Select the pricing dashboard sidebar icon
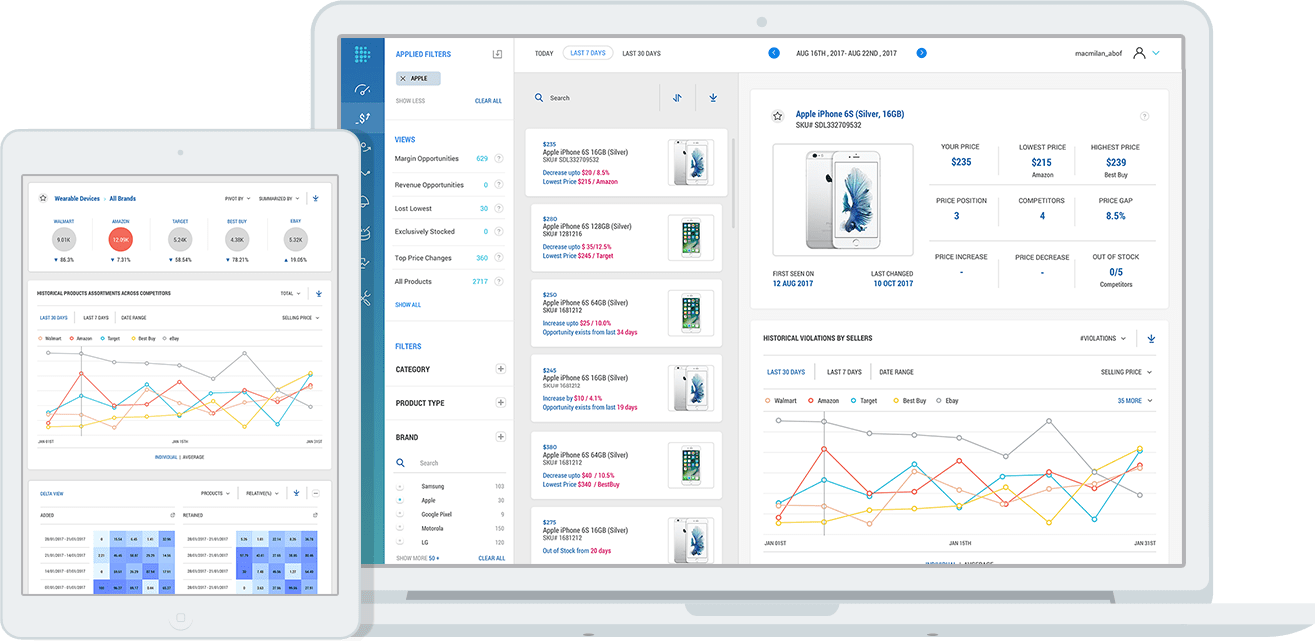Viewport: 1315px width, 641px height. point(363,116)
